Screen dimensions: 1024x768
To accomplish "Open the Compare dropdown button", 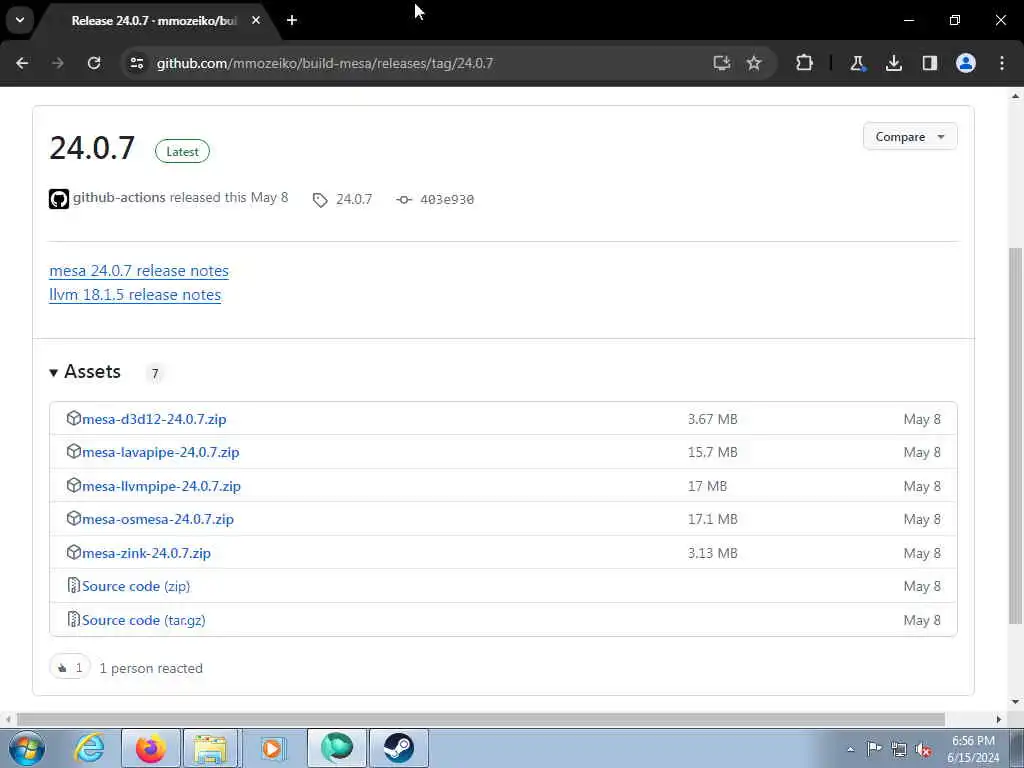I will pos(910,136).
